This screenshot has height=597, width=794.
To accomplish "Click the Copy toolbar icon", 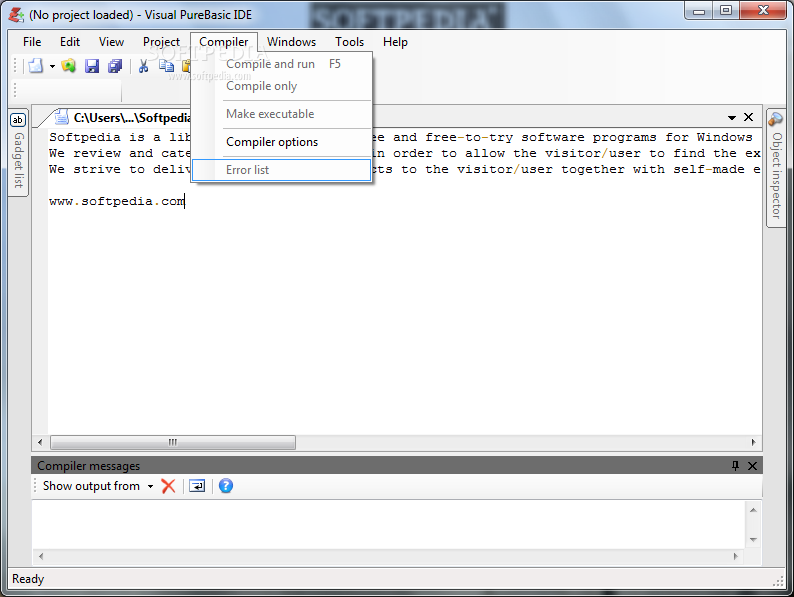I will tap(166, 66).
